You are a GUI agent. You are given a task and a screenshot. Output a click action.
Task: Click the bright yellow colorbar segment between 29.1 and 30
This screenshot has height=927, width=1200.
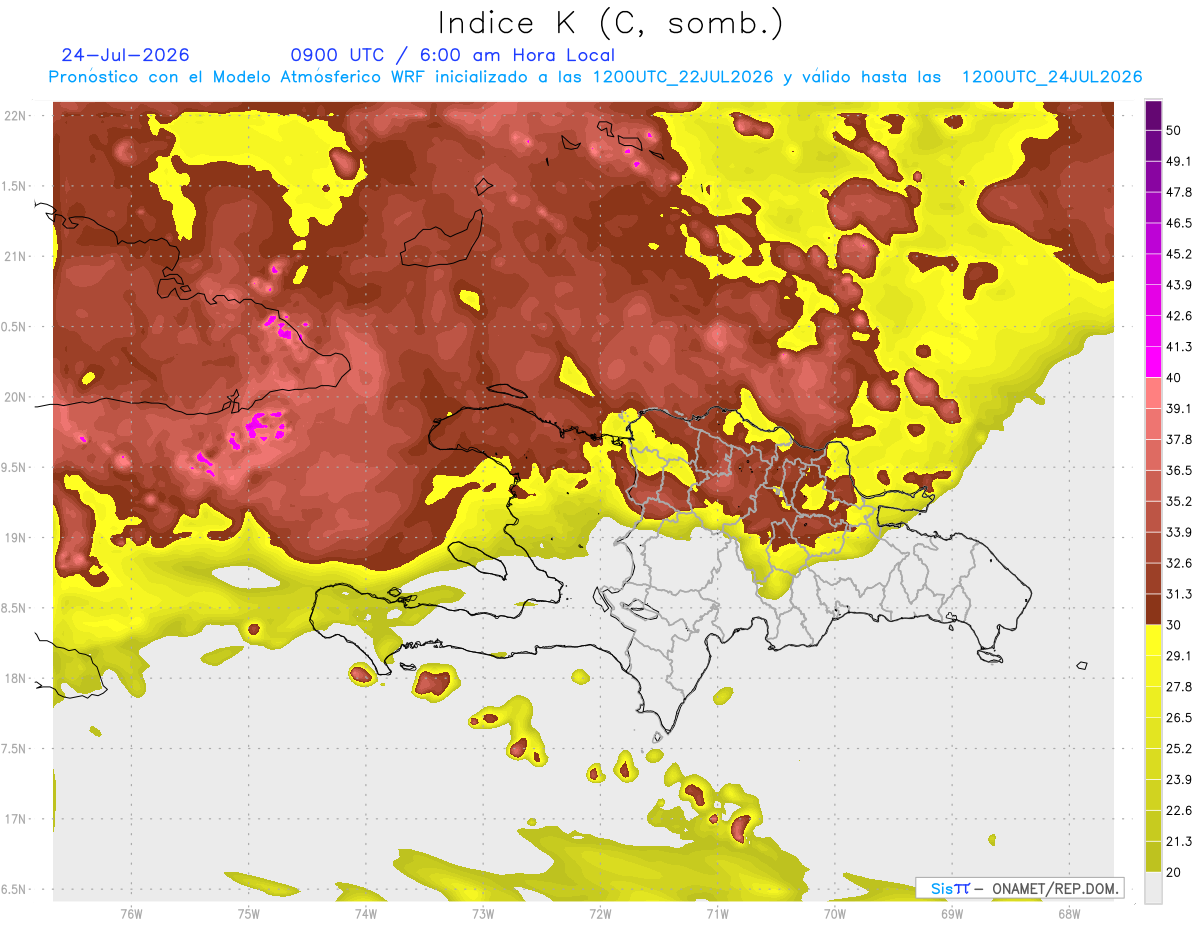pyautogui.click(x=1153, y=640)
